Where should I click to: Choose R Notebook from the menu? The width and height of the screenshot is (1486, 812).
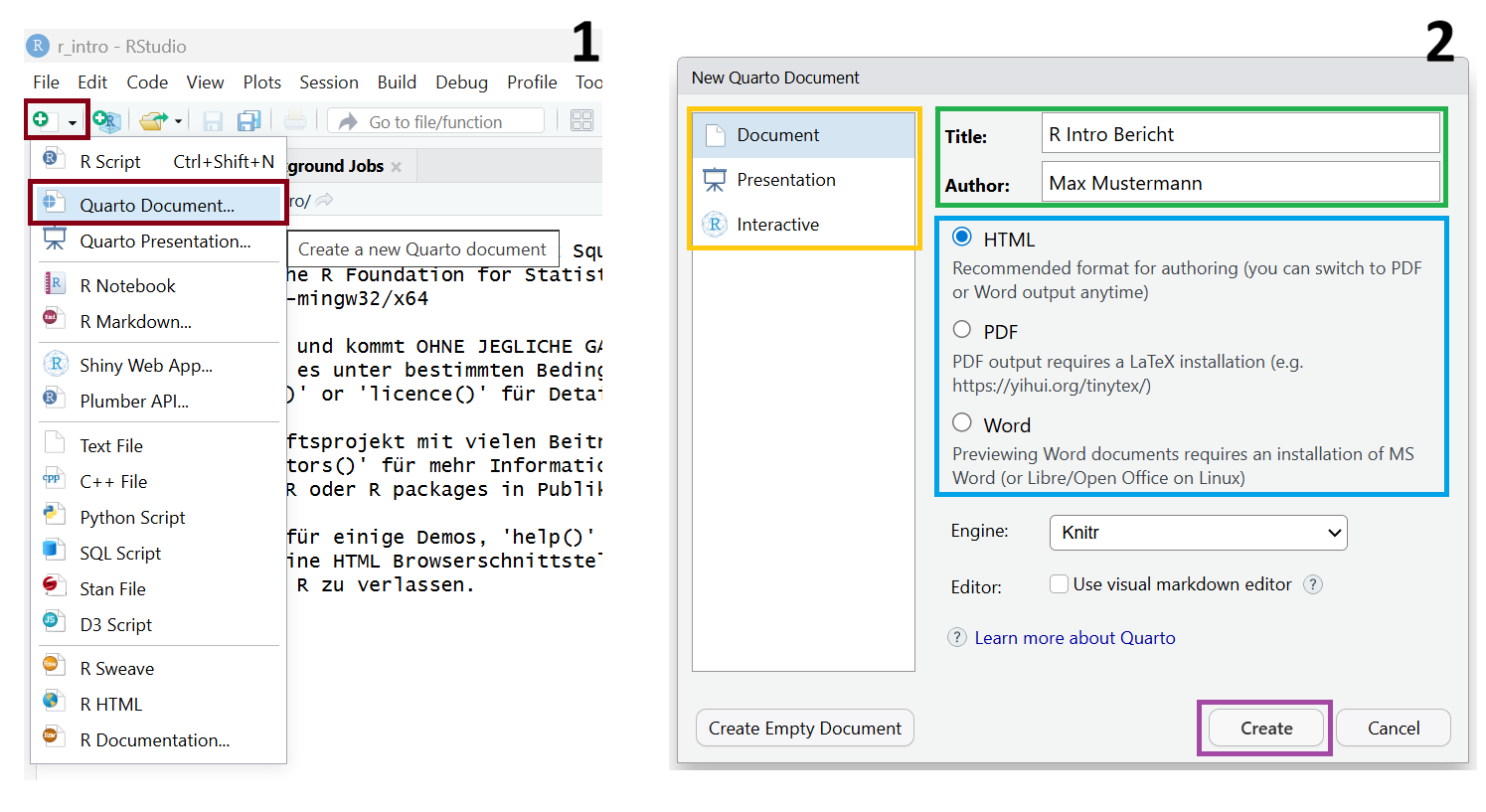(158, 285)
